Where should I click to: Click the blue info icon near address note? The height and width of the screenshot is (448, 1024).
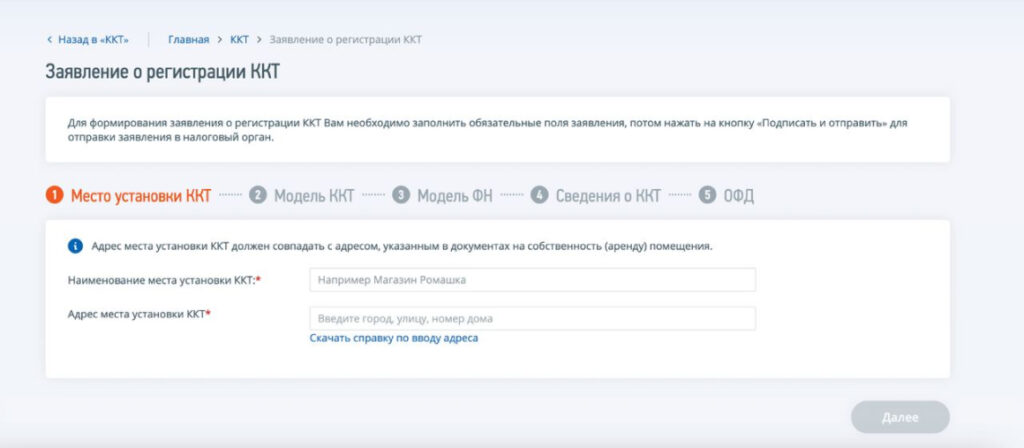point(75,246)
